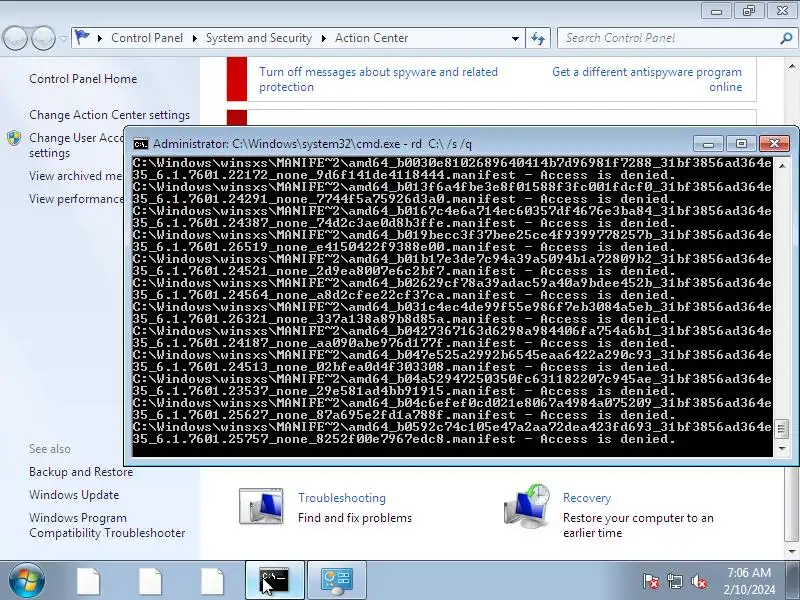Click console line ending 8252f00e7967edc8.manifest
This screenshot has height=600, width=800.
(x=404, y=439)
